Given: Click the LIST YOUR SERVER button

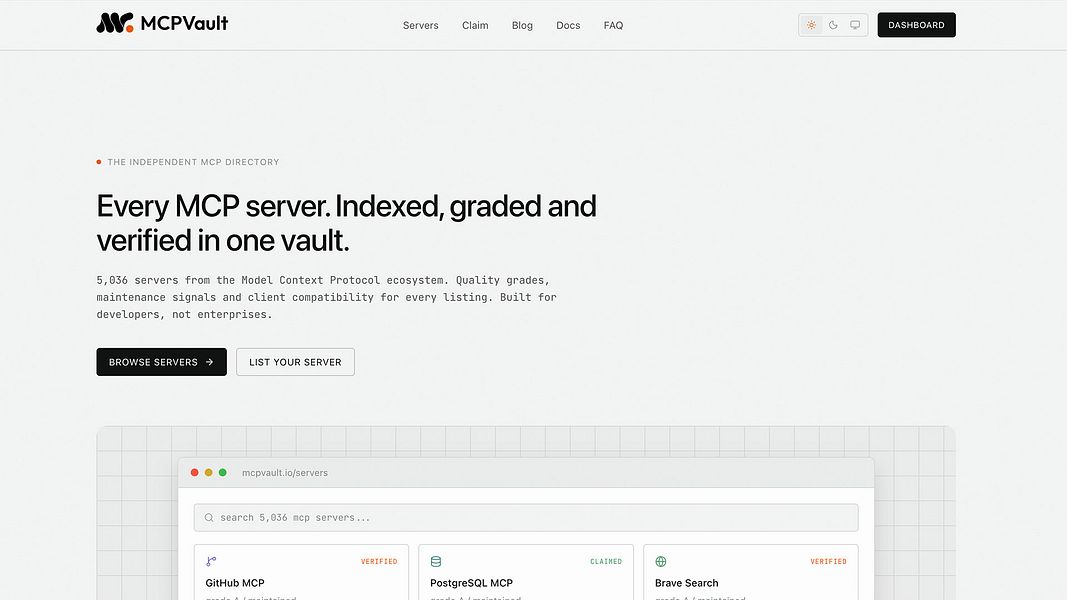Looking at the screenshot, I should 295,362.
